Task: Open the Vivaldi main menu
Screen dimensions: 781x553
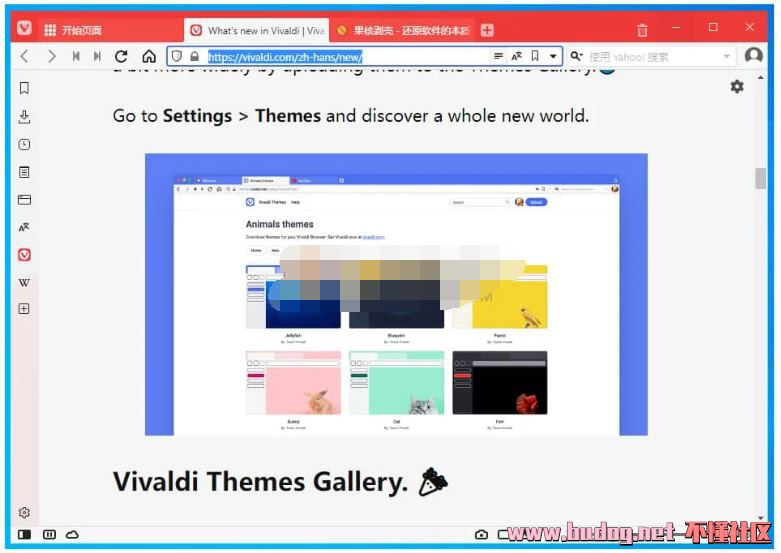Action: 24,29
